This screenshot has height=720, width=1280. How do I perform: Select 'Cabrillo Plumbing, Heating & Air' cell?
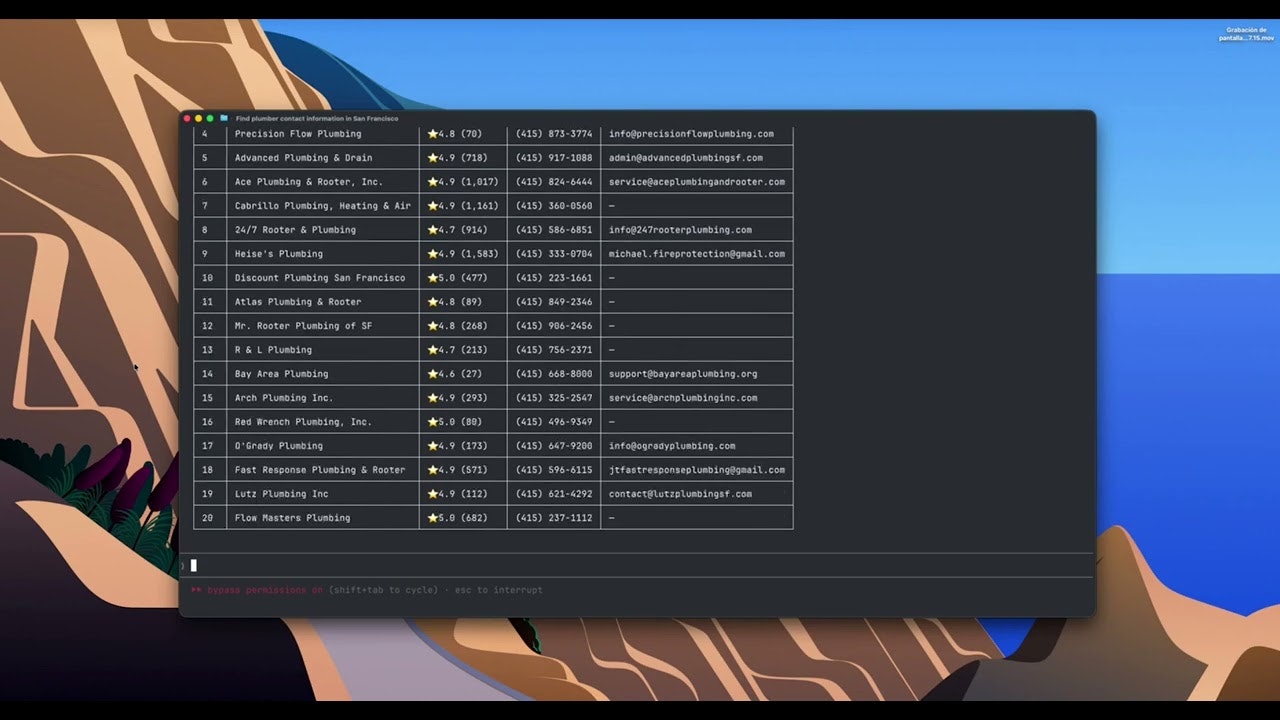(323, 206)
